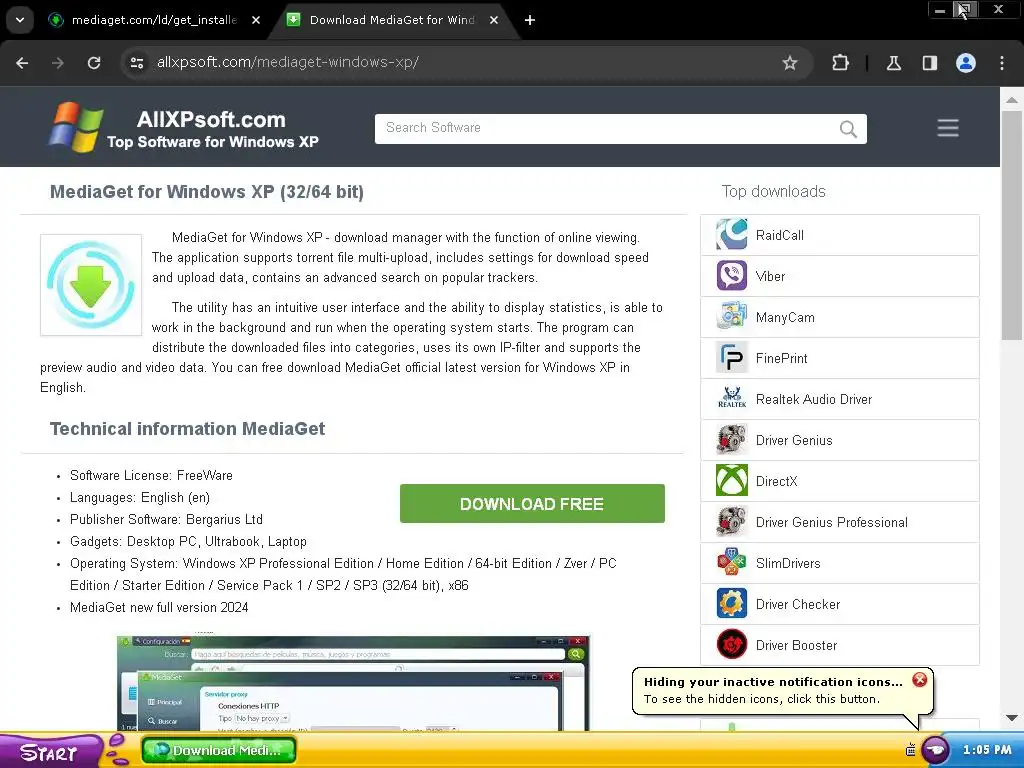Click 'Publisher Software: Bergarius Ltd' text

166,519
